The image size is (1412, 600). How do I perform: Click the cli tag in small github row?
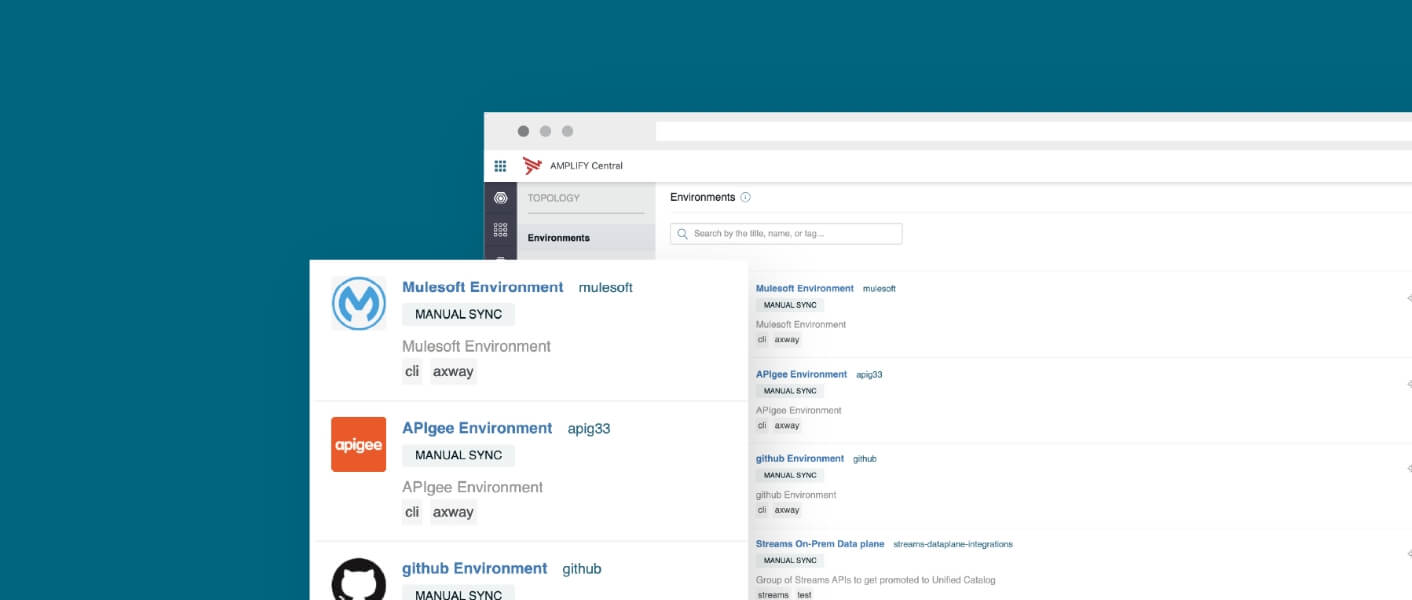click(762, 510)
